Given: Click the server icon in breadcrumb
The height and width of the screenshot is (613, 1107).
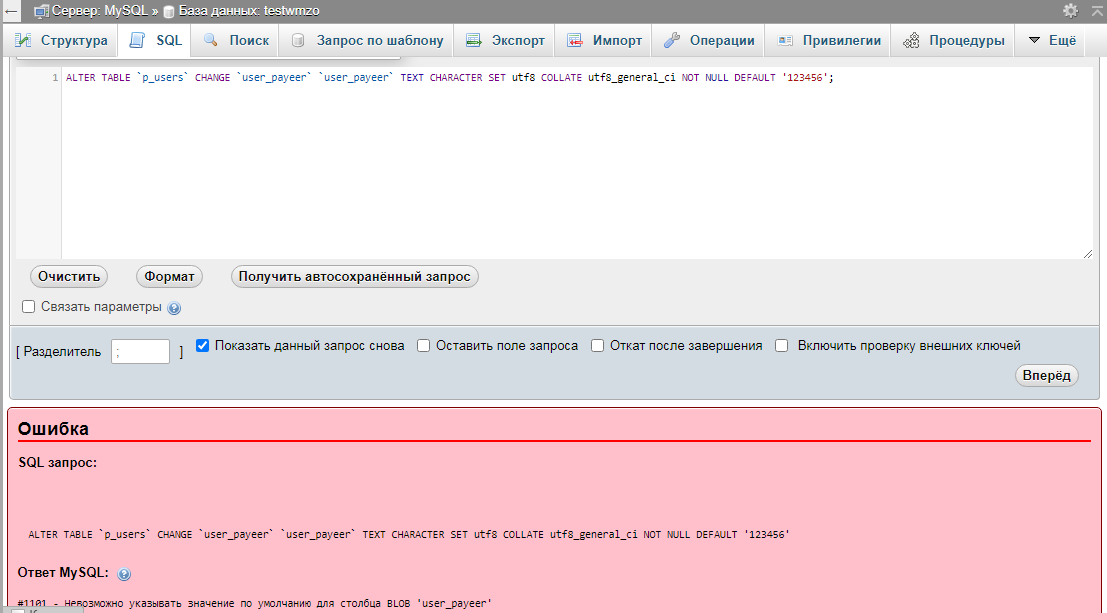Looking at the screenshot, I should point(42,11).
